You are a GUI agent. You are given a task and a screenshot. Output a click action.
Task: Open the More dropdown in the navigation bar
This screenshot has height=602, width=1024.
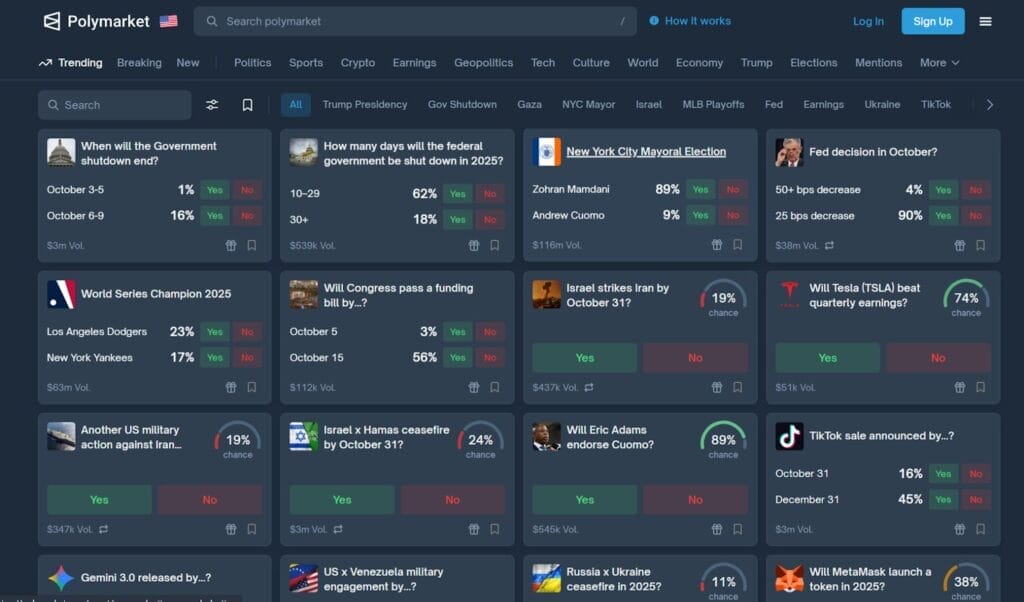click(x=938, y=62)
